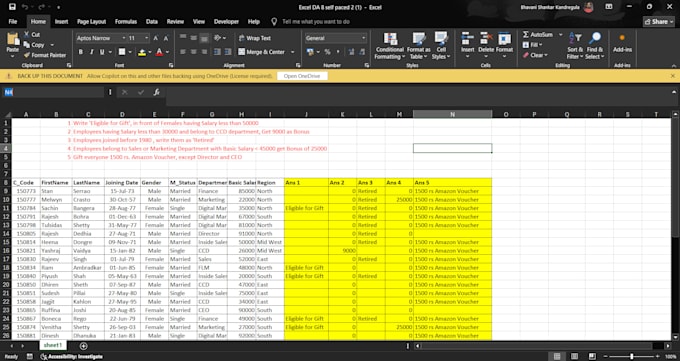680x361 pixels.
Task: Expand the AutoSum dropdown arrow
Action: point(560,34)
